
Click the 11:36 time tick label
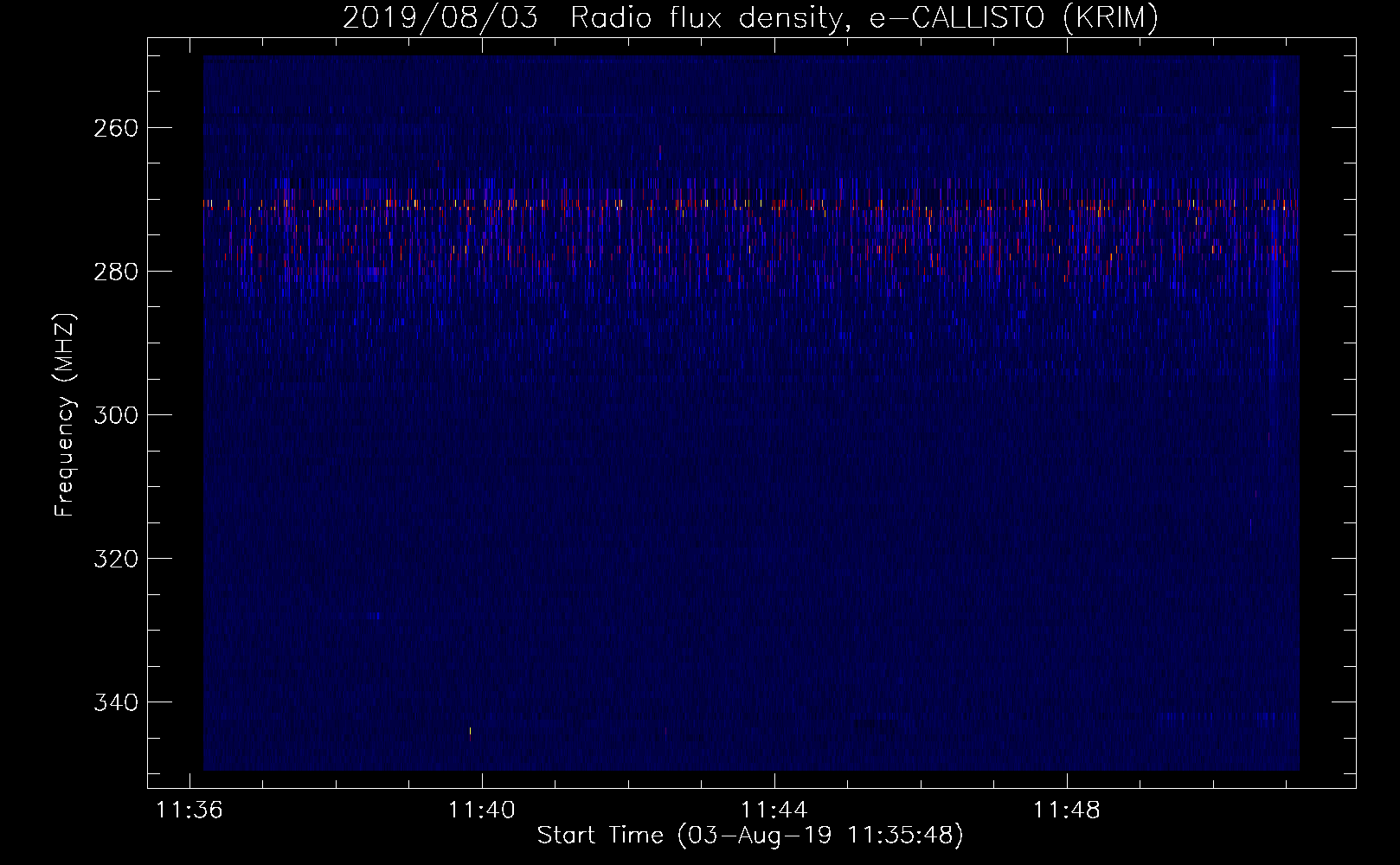pos(189,811)
